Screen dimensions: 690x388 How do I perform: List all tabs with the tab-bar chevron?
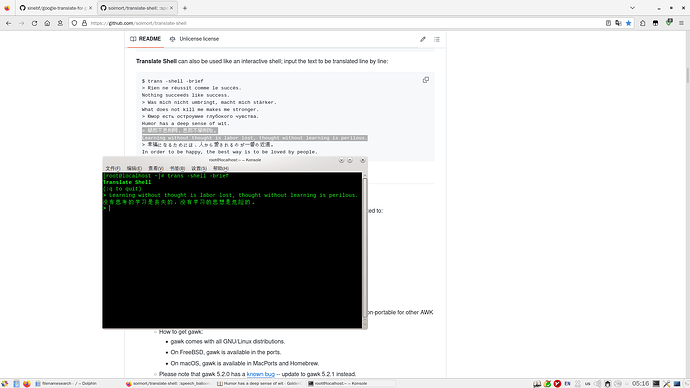tap(632, 8)
